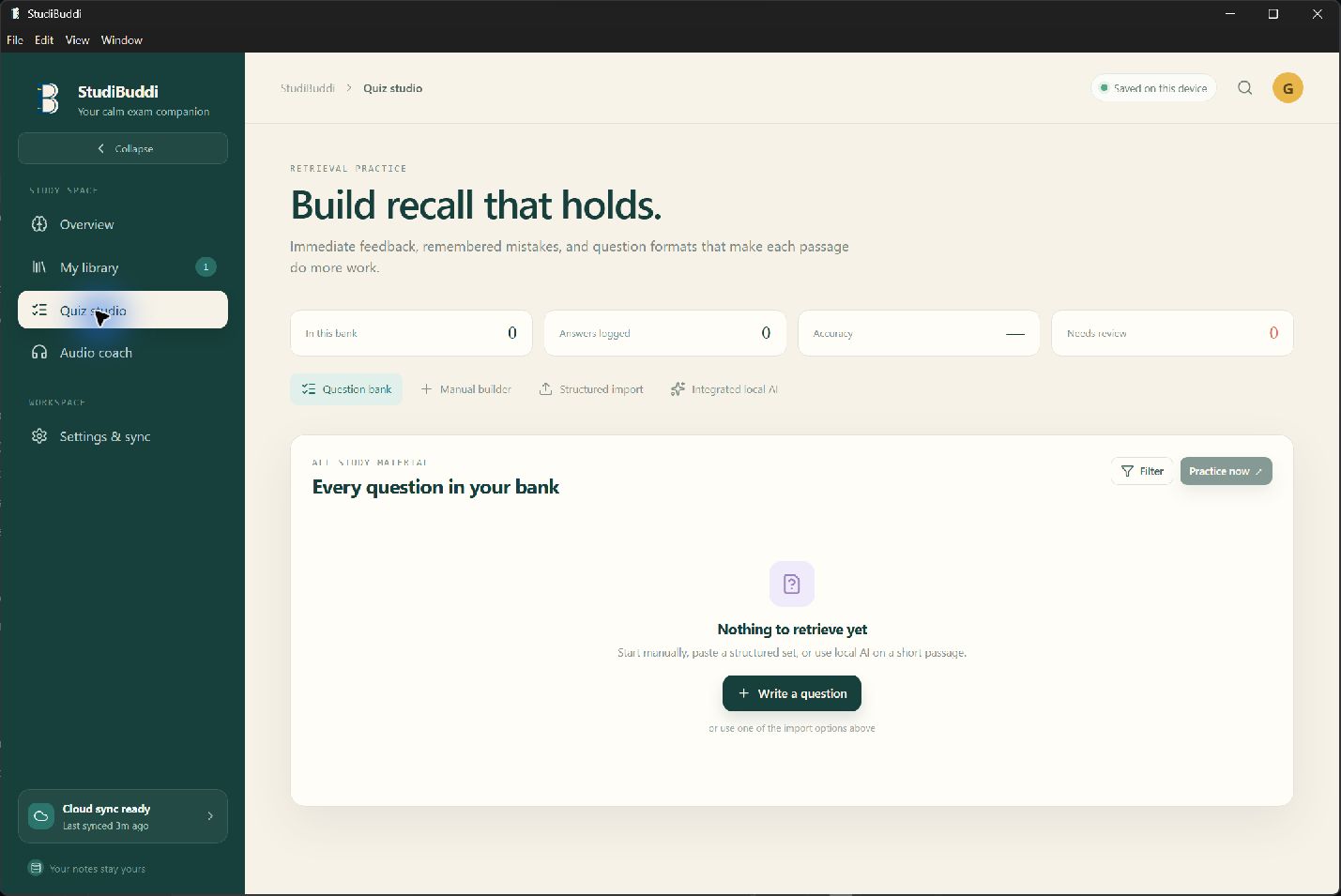Click the empty-state question document icon
The image size is (1341, 896).
click(792, 584)
